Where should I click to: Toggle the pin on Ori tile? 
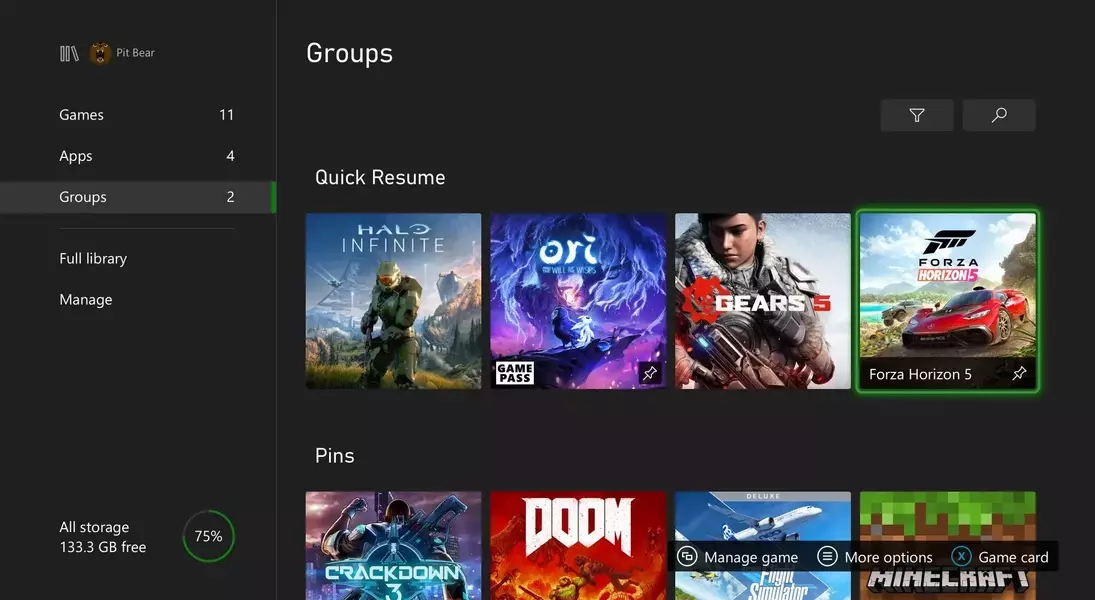[649, 373]
